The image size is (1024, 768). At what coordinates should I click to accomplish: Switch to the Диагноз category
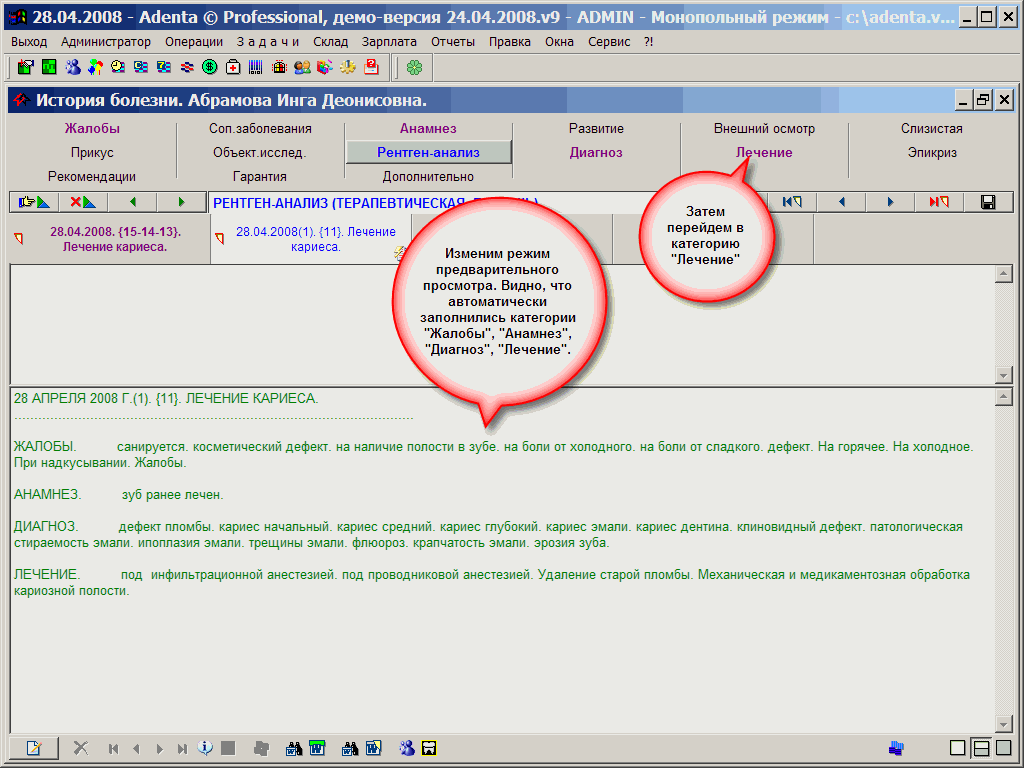(x=596, y=153)
